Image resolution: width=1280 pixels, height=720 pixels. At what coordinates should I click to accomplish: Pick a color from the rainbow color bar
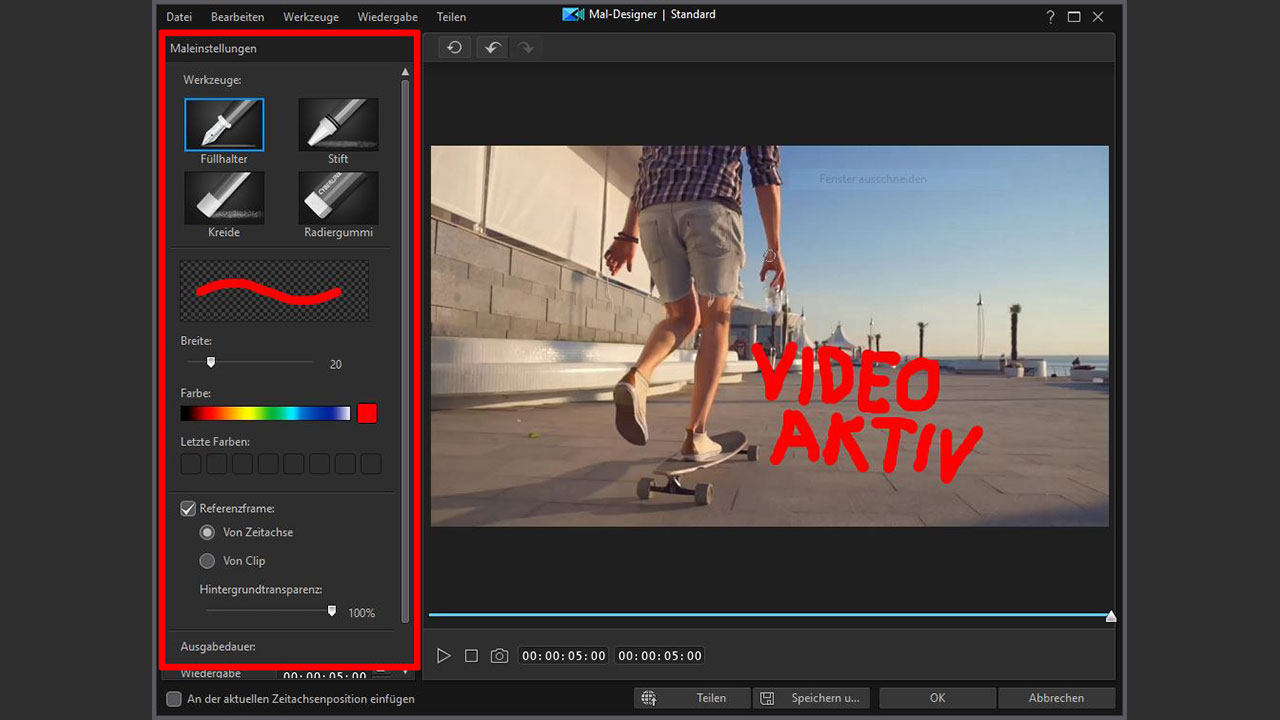265,413
